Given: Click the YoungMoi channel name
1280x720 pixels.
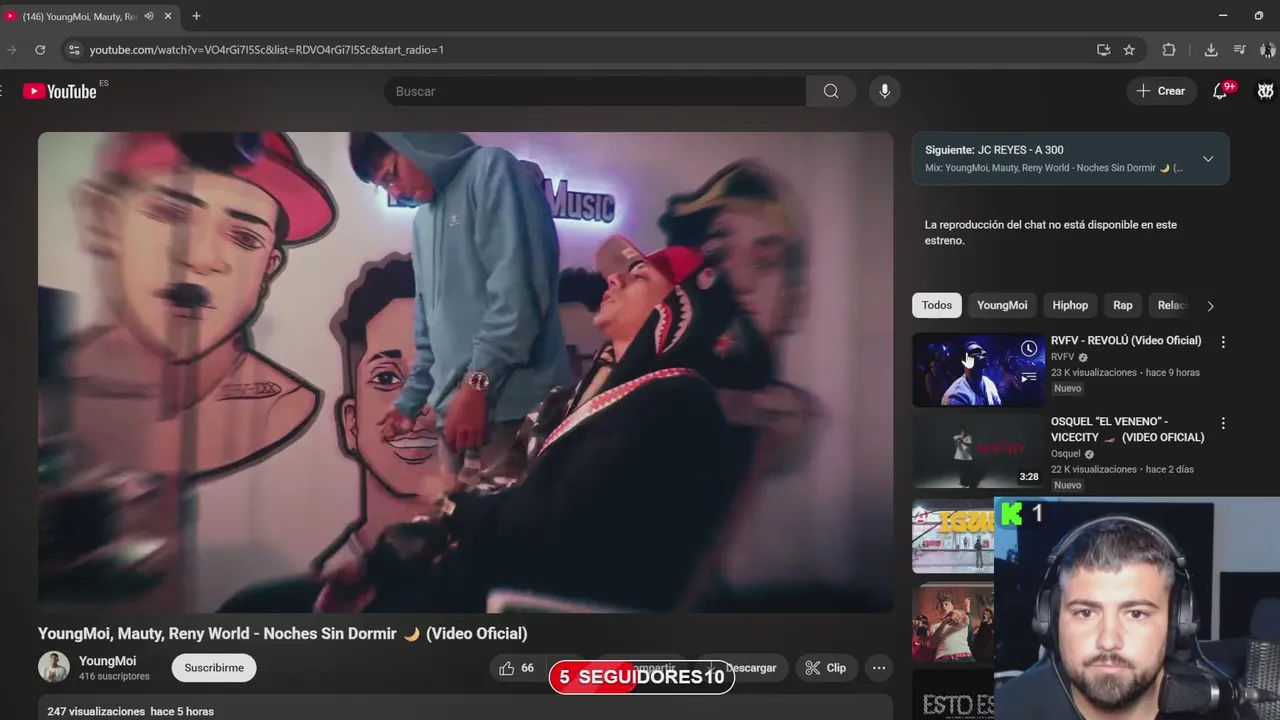Looking at the screenshot, I should [x=107, y=661].
